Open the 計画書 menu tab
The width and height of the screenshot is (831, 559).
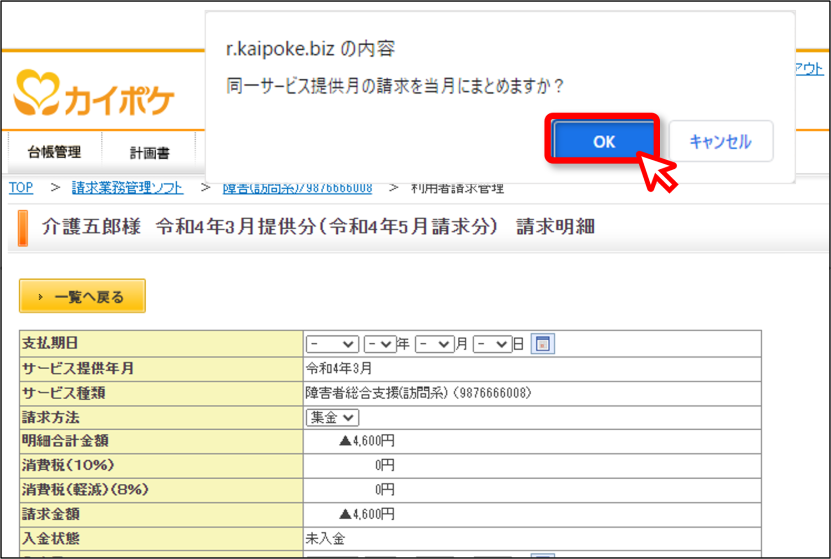point(149,153)
